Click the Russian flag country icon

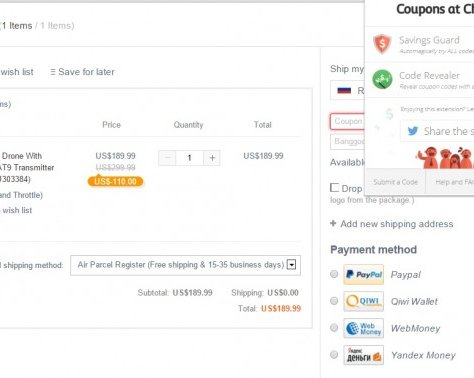tap(344, 90)
